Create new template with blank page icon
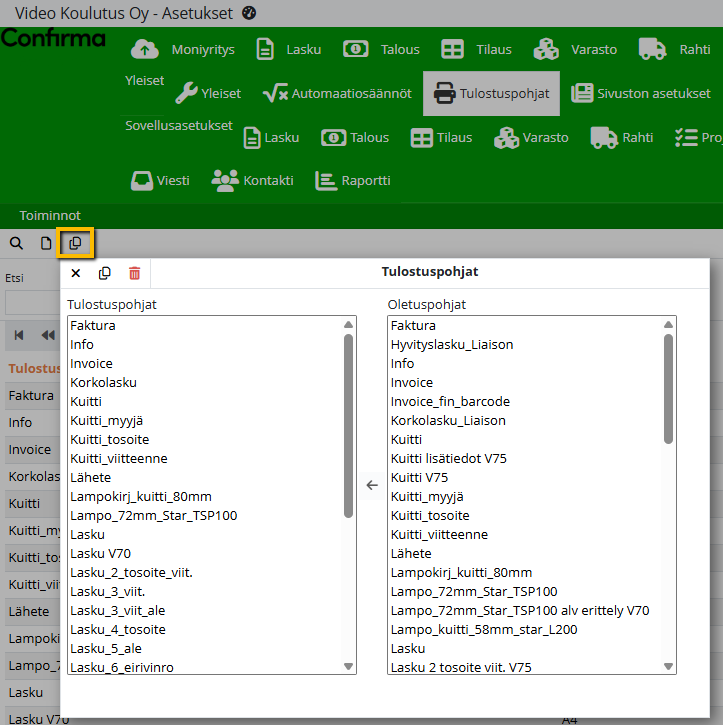Viewport: 723px width, 725px height. click(x=45, y=243)
